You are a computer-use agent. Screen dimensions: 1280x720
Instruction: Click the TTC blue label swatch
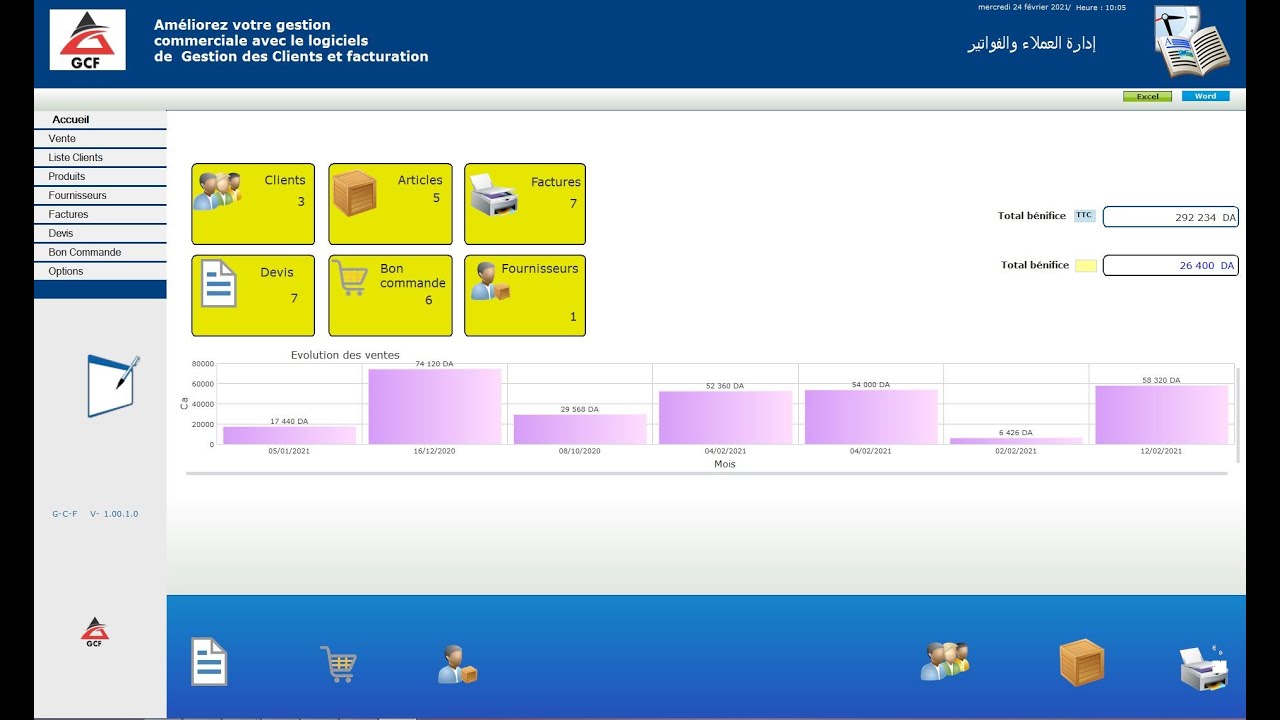tap(1085, 216)
